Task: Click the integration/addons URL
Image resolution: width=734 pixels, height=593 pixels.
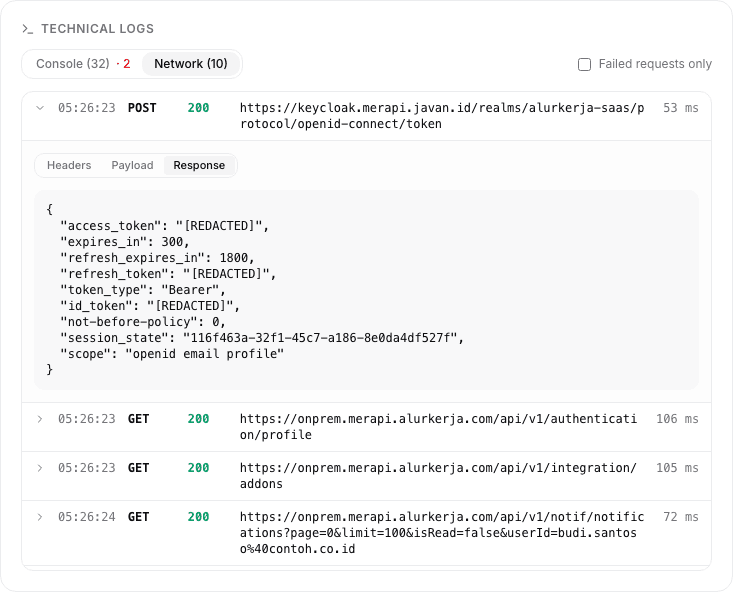Action: pyautogui.click(x=438, y=476)
